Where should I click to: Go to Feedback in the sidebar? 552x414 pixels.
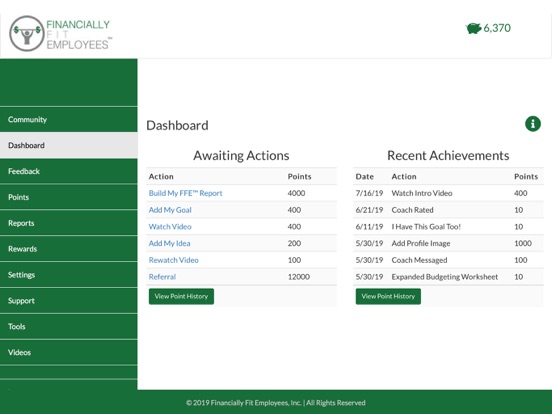click(69, 171)
